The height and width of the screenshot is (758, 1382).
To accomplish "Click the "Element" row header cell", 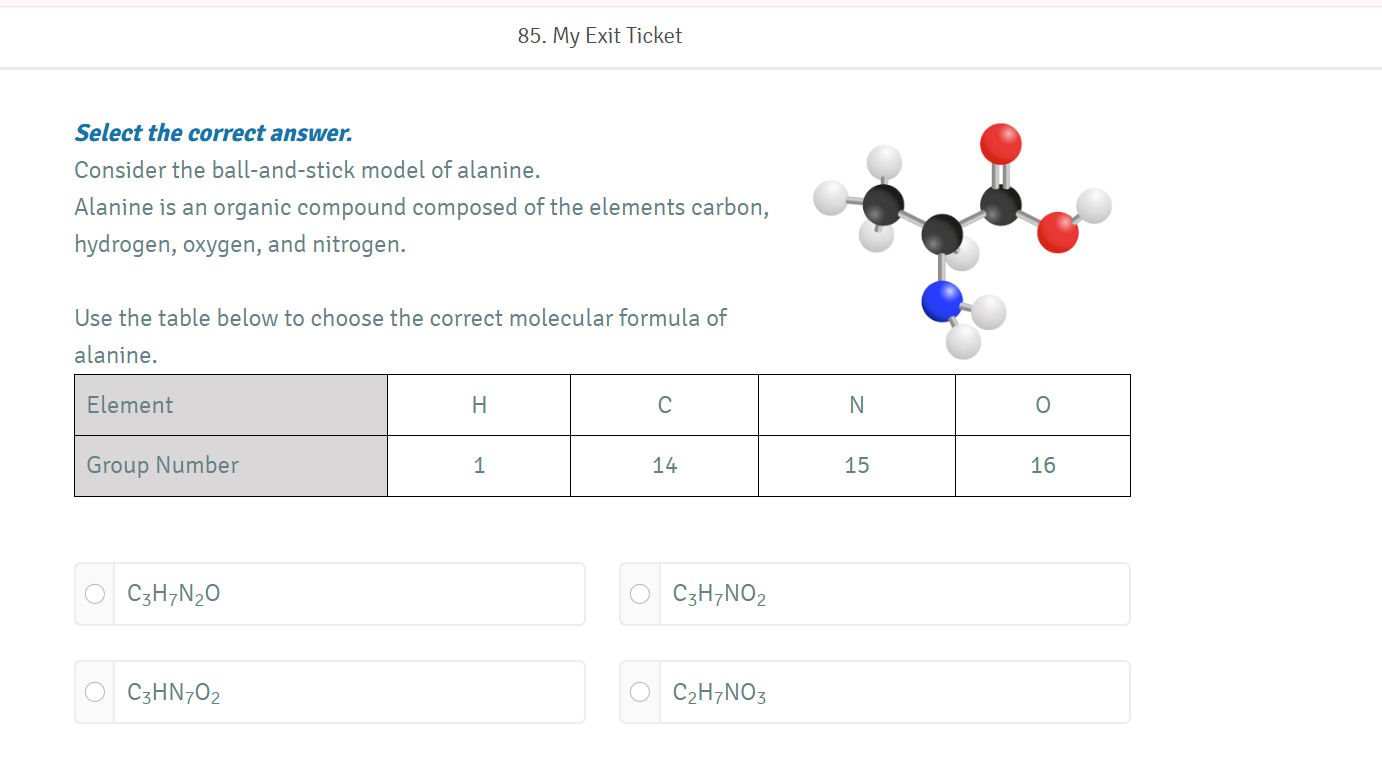I will tap(231, 405).
